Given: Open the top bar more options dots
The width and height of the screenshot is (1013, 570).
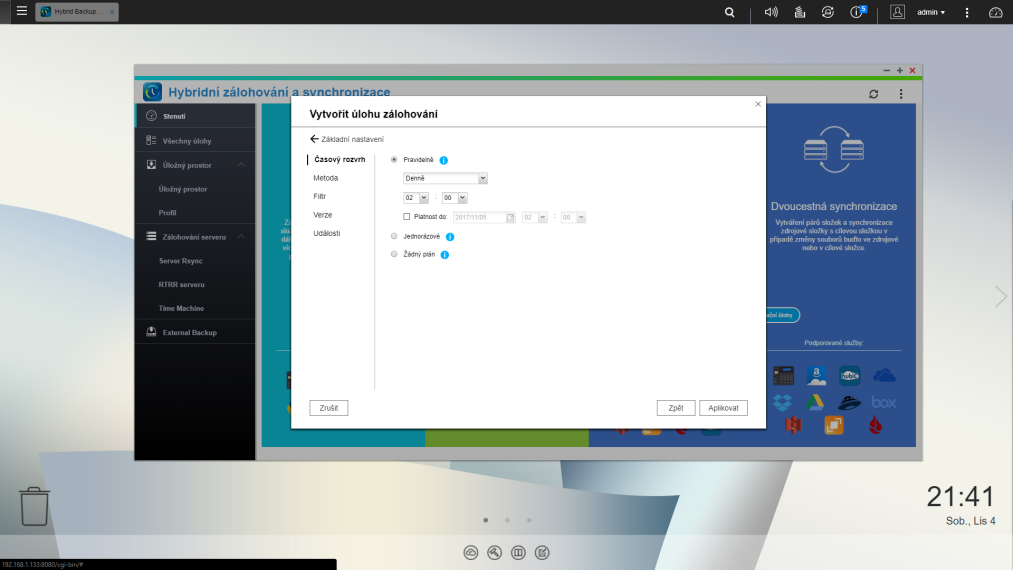Looking at the screenshot, I should point(967,12).
